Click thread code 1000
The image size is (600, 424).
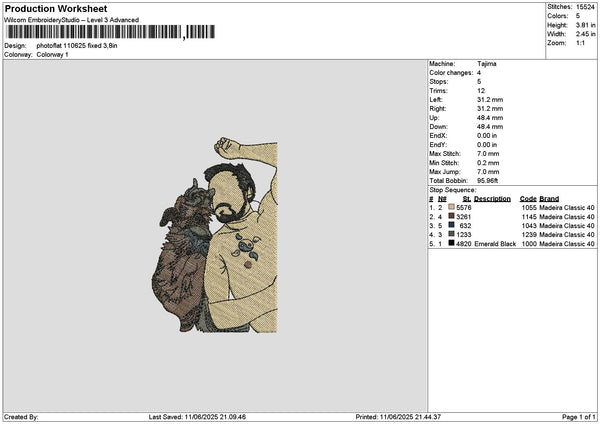(x=529, y=244)
